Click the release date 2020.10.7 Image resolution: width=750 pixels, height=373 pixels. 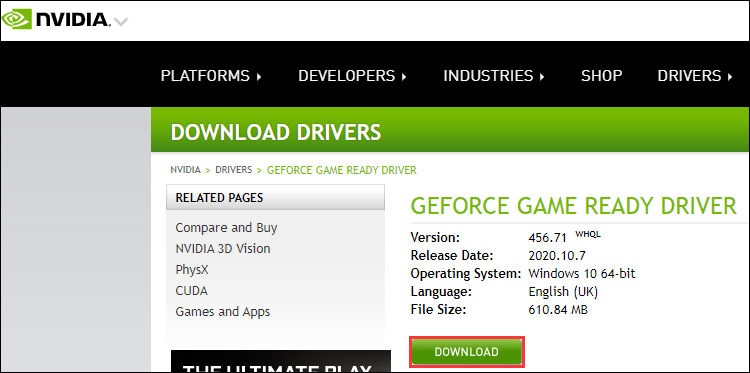click(557, 255)
